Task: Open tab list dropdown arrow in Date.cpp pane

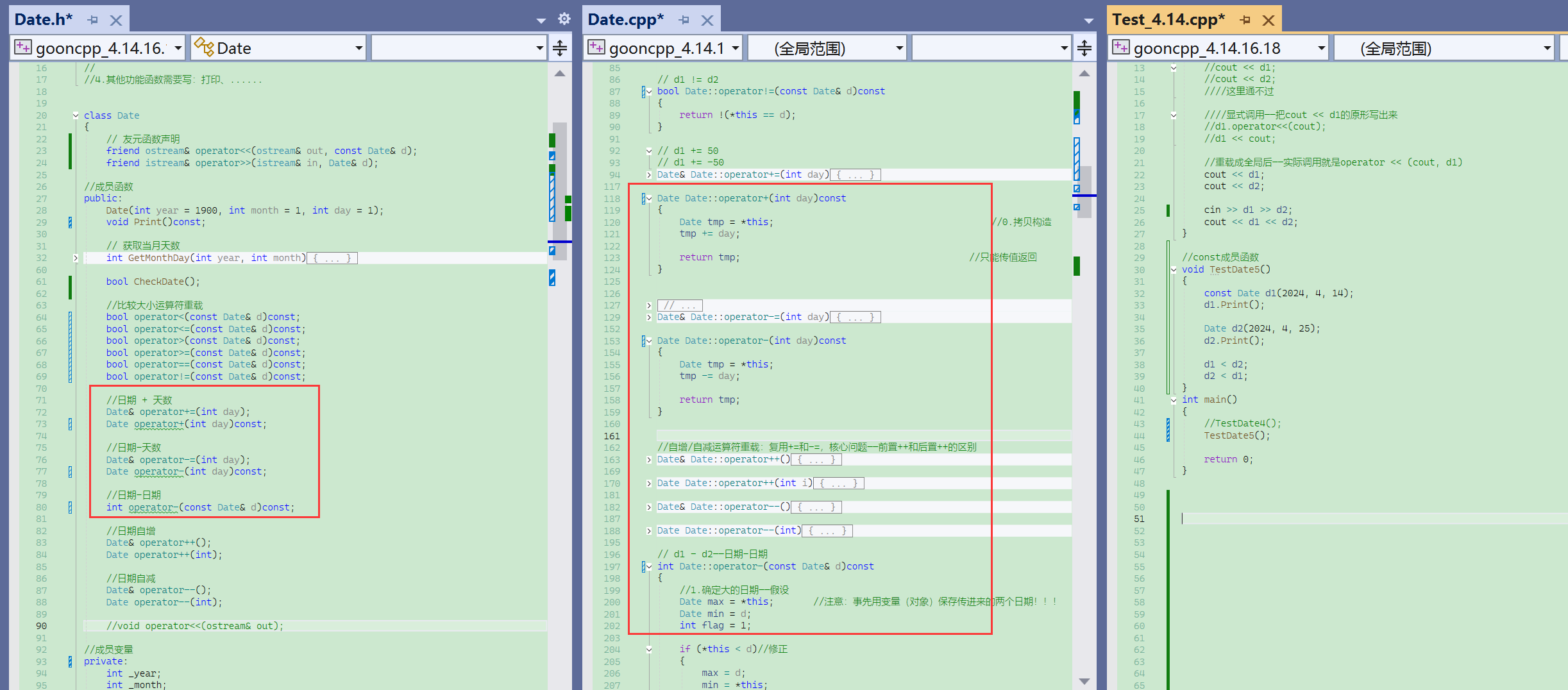Action: click(1089, 21)
